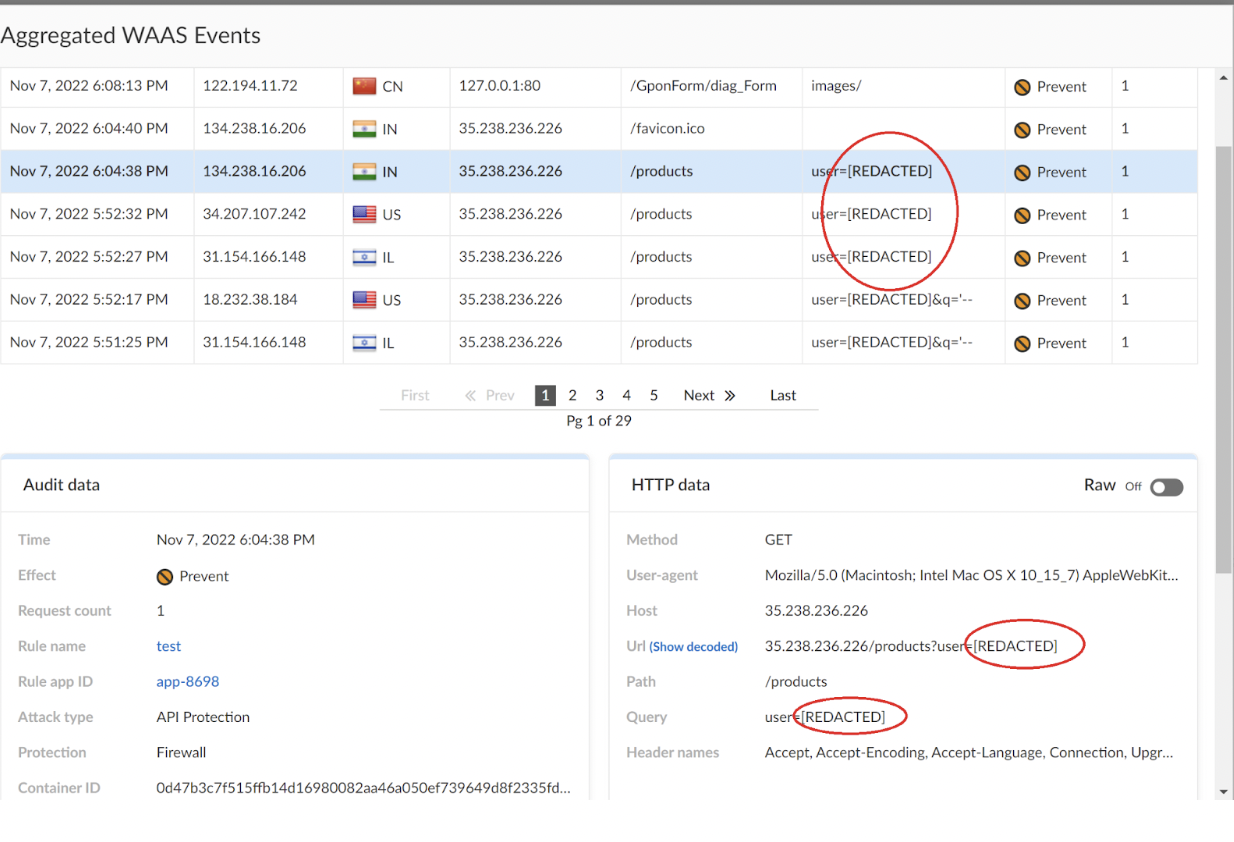The image size is (1234, 842).
Task: Click the vertical scrollbar thumb
Action: click(1224, 358)
